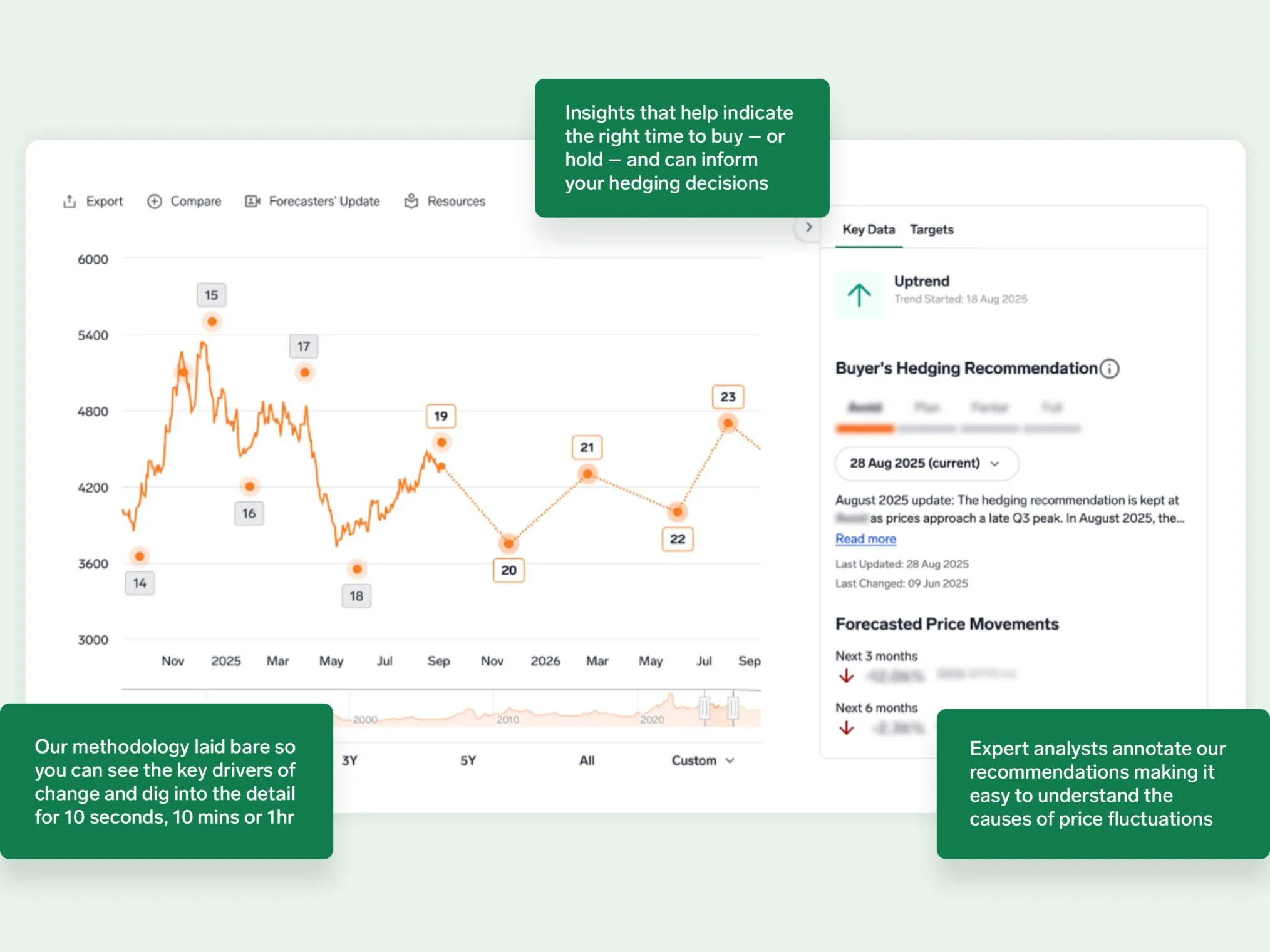Click the Next 6 months down-arrow icon
1270x952 pixels.
[x=846, y=728]
